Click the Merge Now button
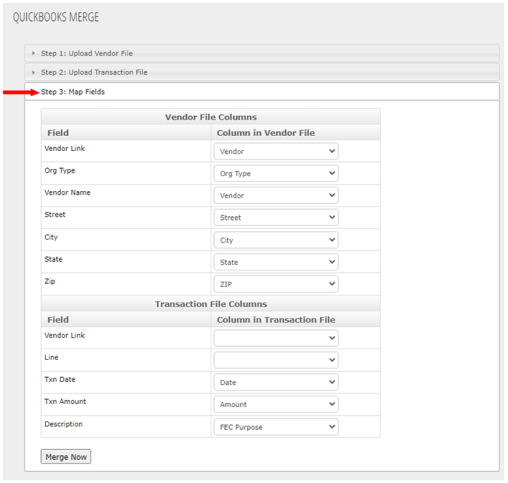The height and width of the screenshot is (483, 508). pyautogui.click(x=66, y=457)
